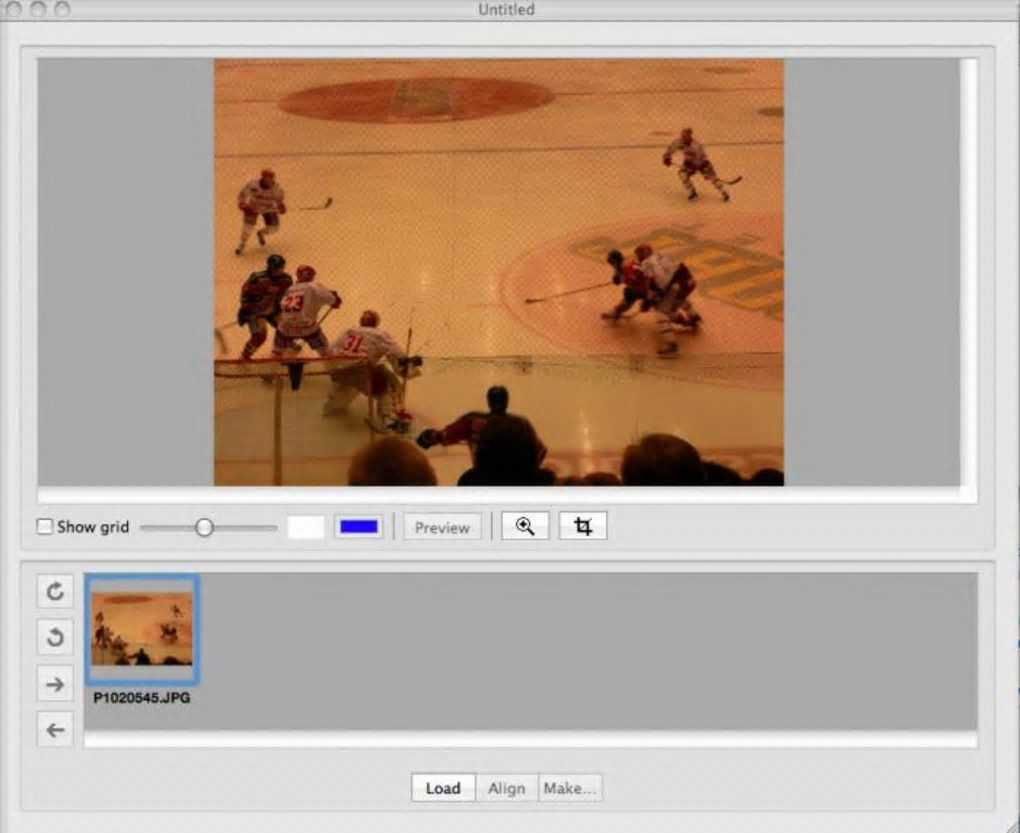Select the magnifier zoom tool
The height and width of the screenshot is (833, 1020).
(525, 527)
